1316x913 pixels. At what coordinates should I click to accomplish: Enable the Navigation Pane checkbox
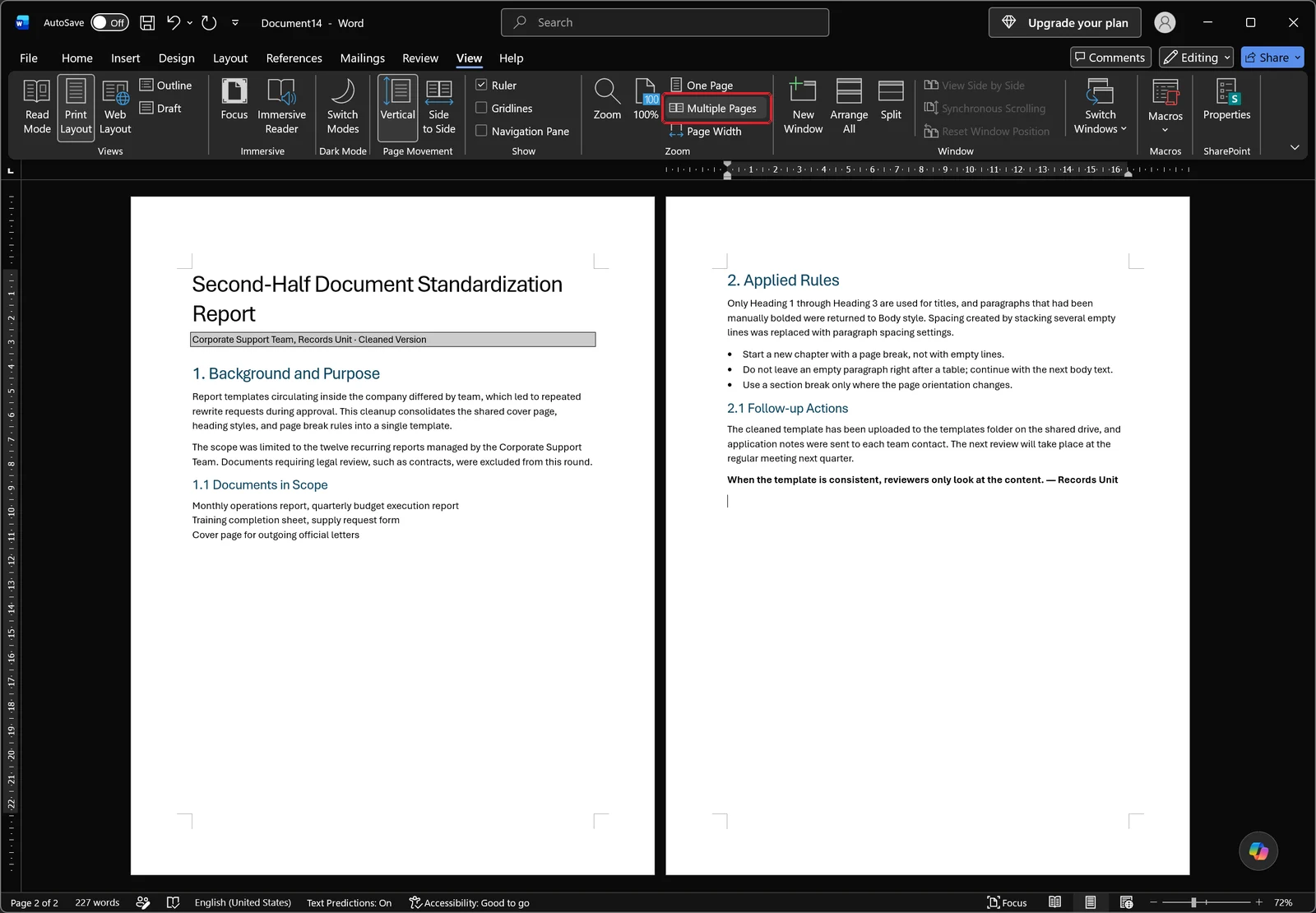point(481,131)
